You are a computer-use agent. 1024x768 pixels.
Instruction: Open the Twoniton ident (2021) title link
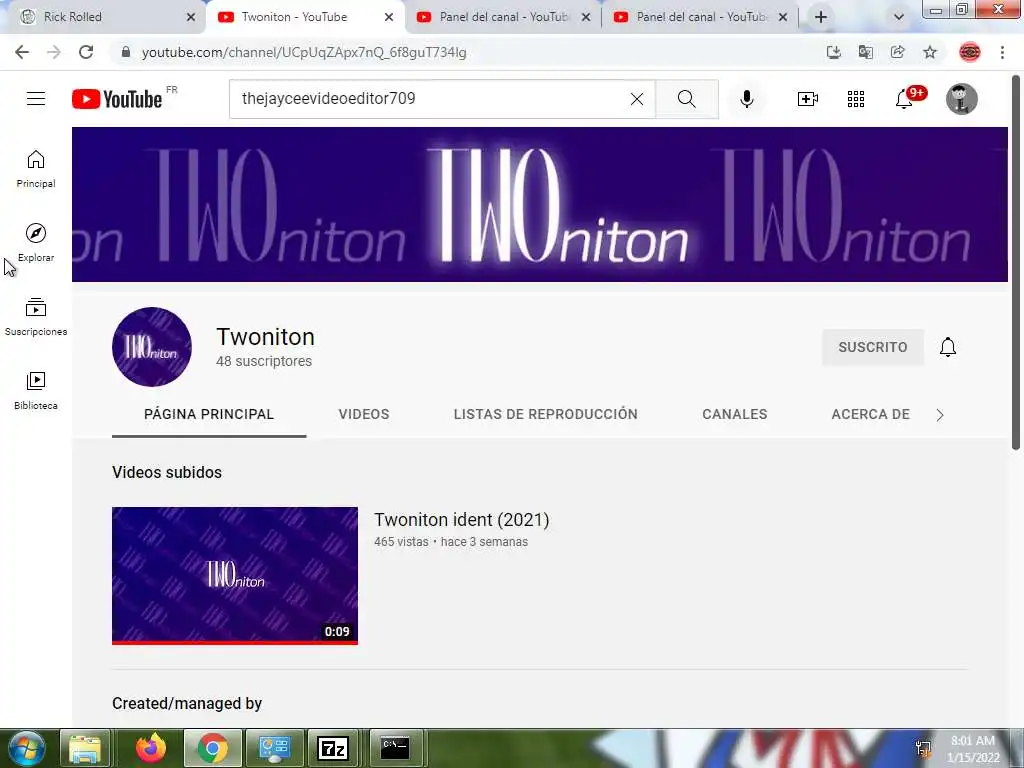[462, 520]
